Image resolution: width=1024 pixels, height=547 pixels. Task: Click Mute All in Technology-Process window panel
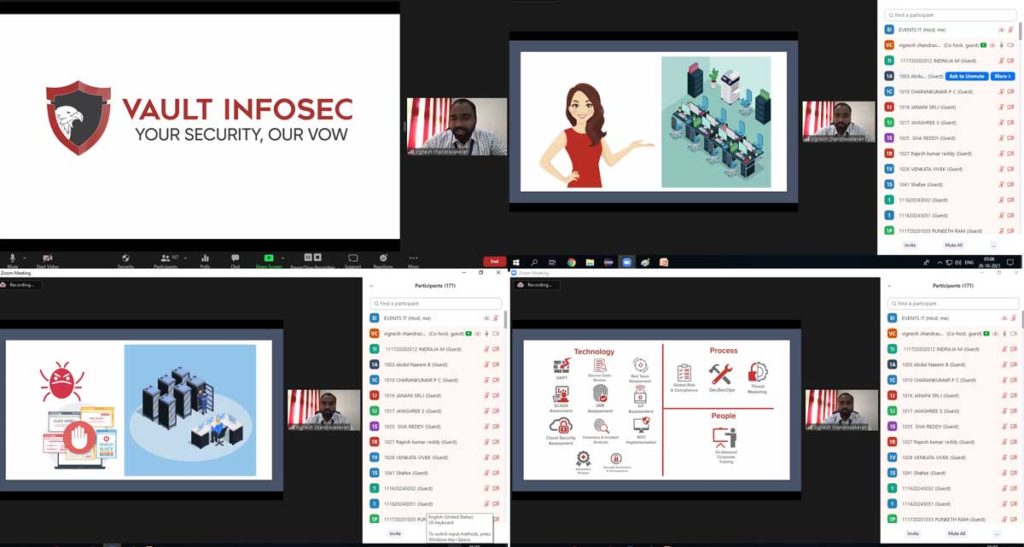955,533
